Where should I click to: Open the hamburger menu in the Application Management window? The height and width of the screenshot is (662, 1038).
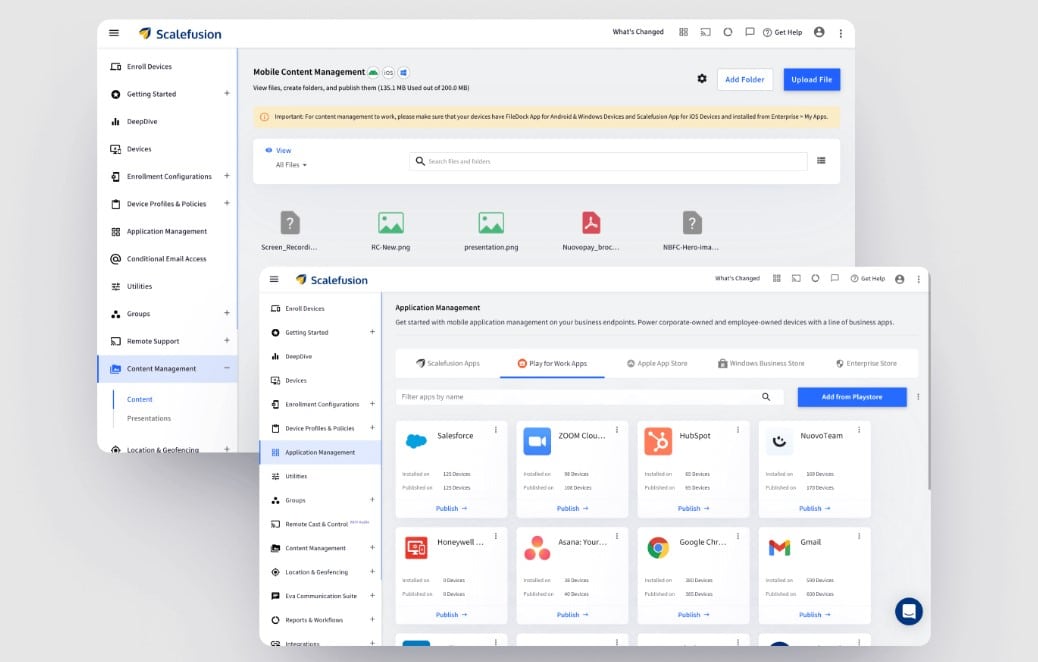click(274, 279)
